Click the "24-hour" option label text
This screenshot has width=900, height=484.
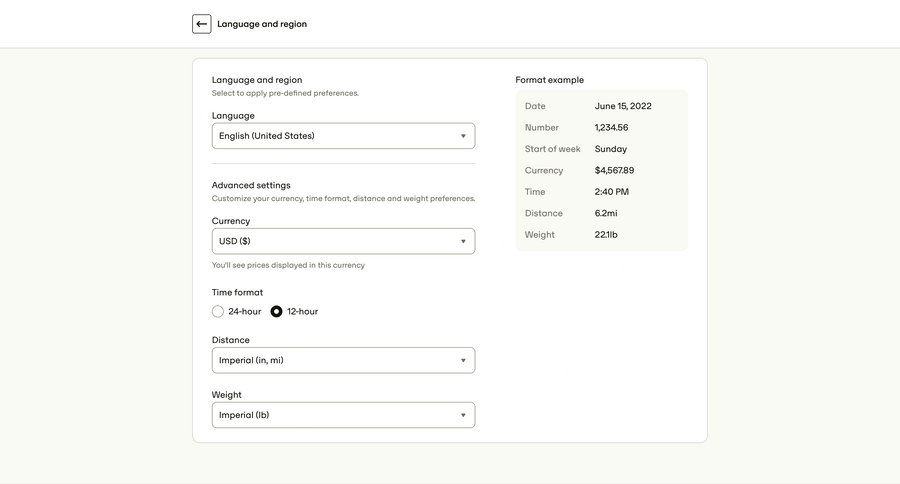(x=245, y=311)
